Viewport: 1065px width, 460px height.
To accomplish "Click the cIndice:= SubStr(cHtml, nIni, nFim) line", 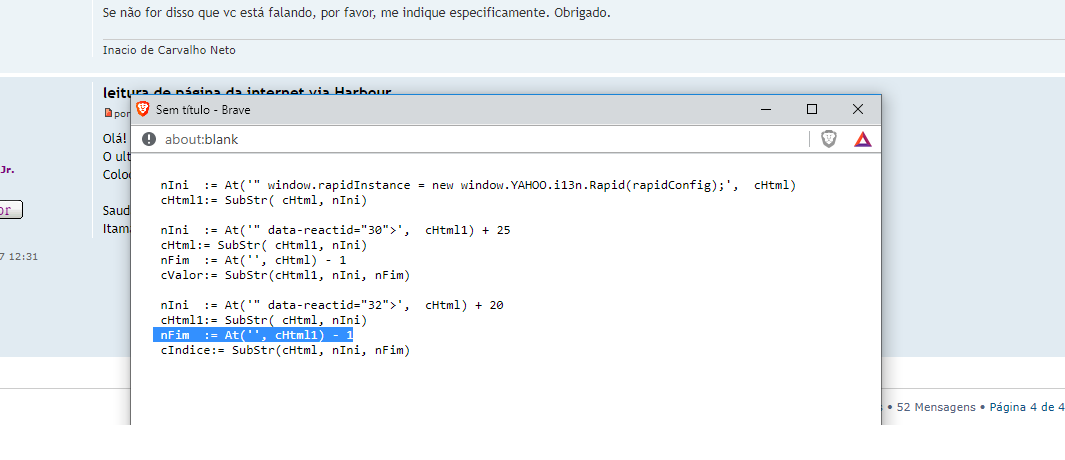I will tap(285, 351).
